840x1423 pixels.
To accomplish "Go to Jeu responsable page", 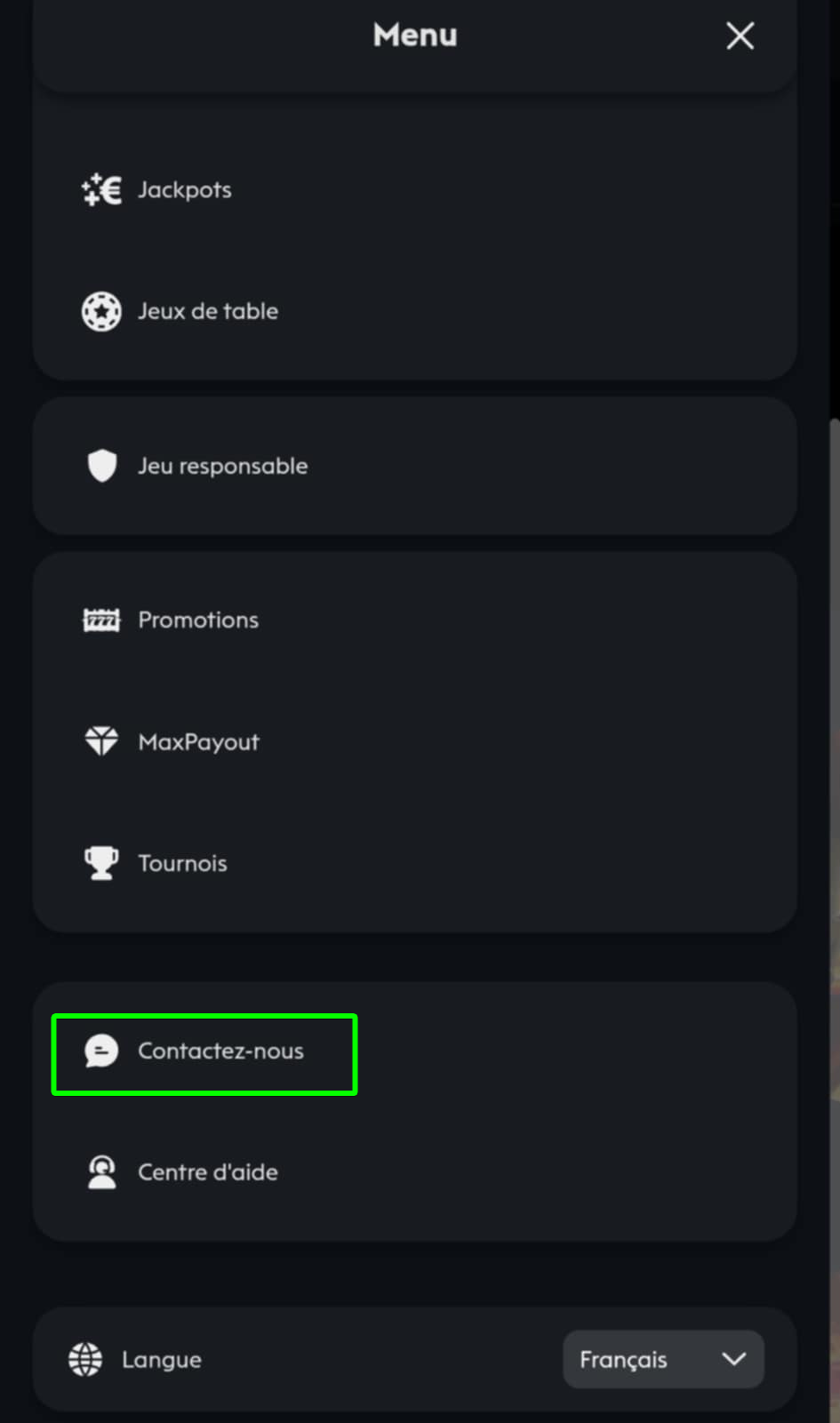I will click(x=223, y=466).
